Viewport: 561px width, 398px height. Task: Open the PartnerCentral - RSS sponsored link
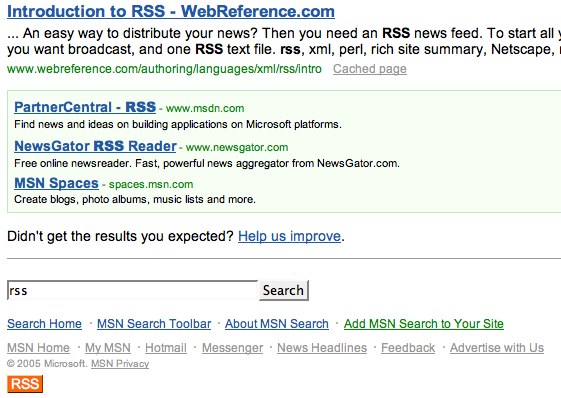click(x=85, y=107)
